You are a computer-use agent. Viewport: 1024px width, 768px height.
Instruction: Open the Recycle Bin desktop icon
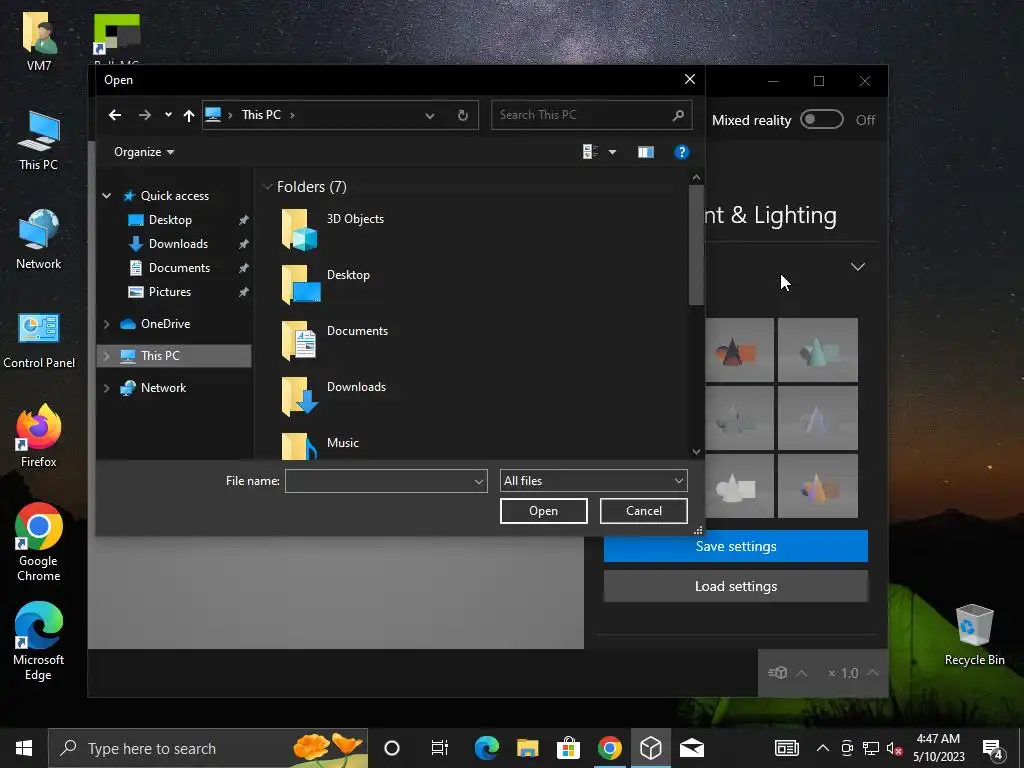(x=974, y=635)
